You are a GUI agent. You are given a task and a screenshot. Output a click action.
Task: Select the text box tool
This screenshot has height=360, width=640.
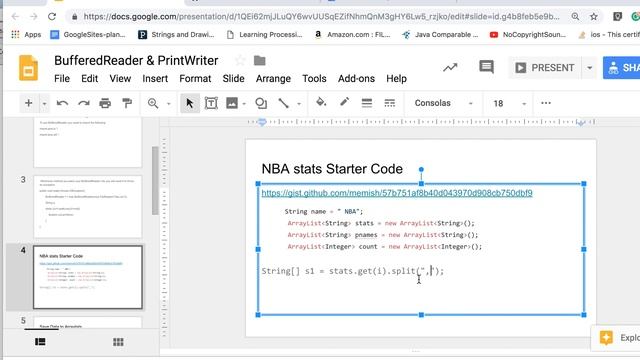(x=211, y=103)
